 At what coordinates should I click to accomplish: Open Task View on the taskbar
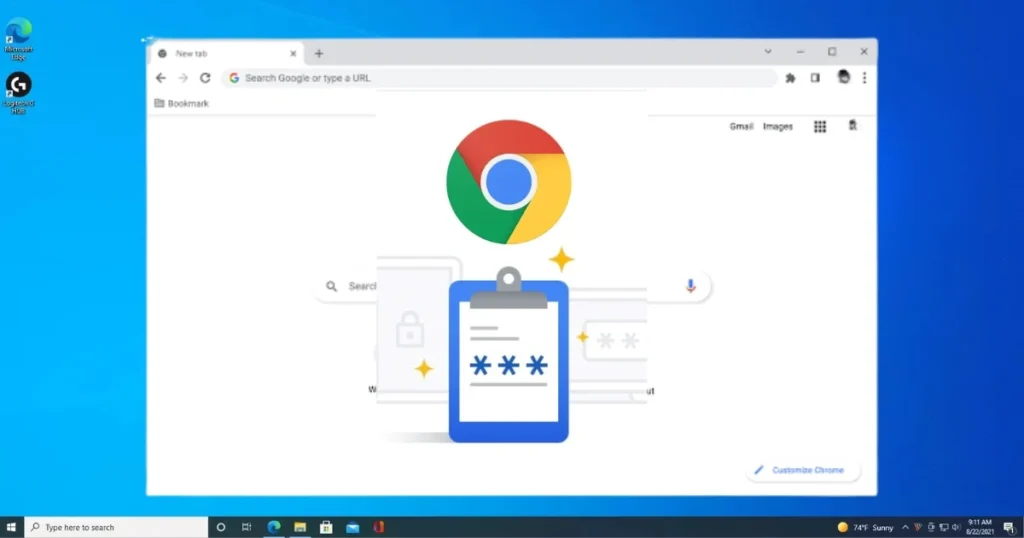(x=246, y=527)
